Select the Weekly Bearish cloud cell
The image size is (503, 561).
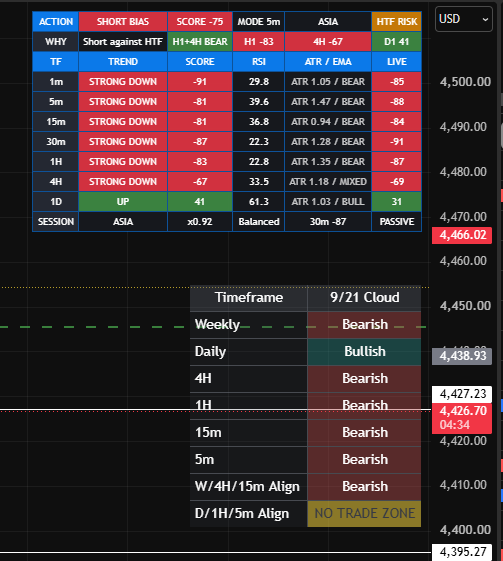(x=364, y=325)
